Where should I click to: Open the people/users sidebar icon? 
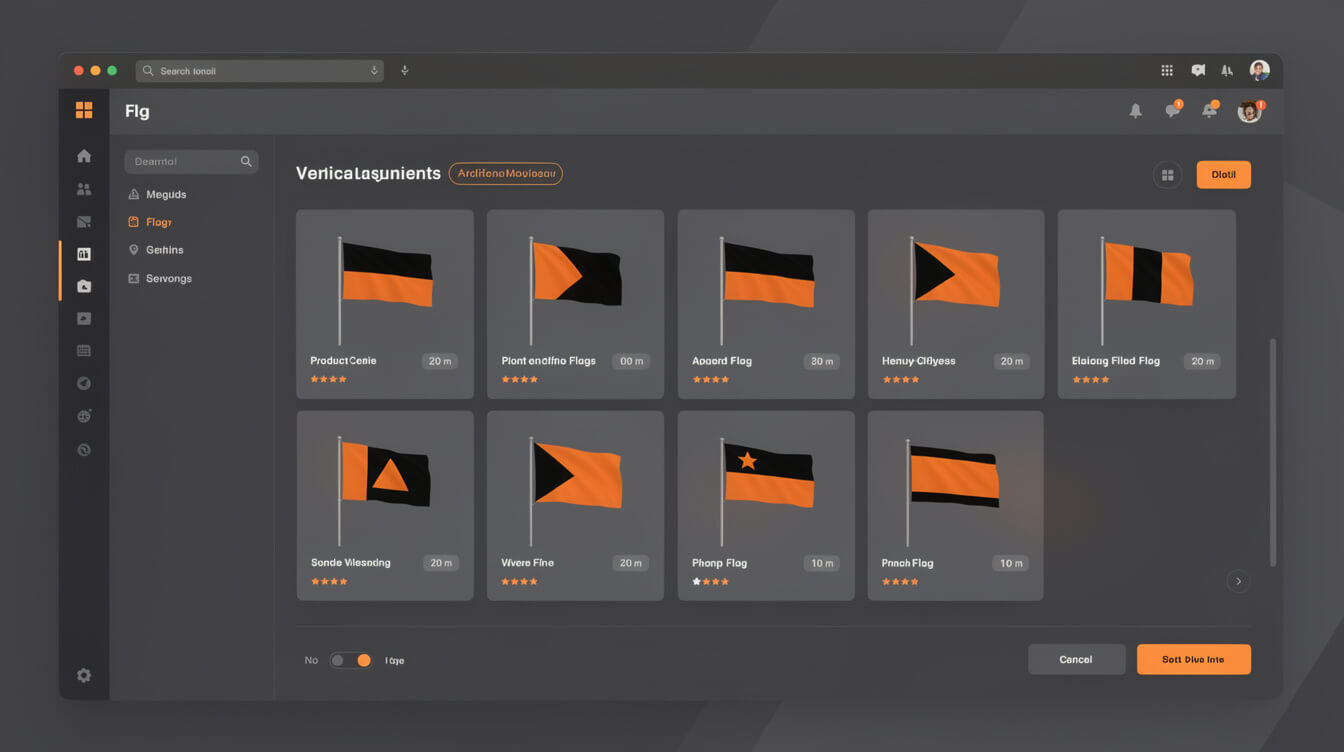click(x=84, y=189)
